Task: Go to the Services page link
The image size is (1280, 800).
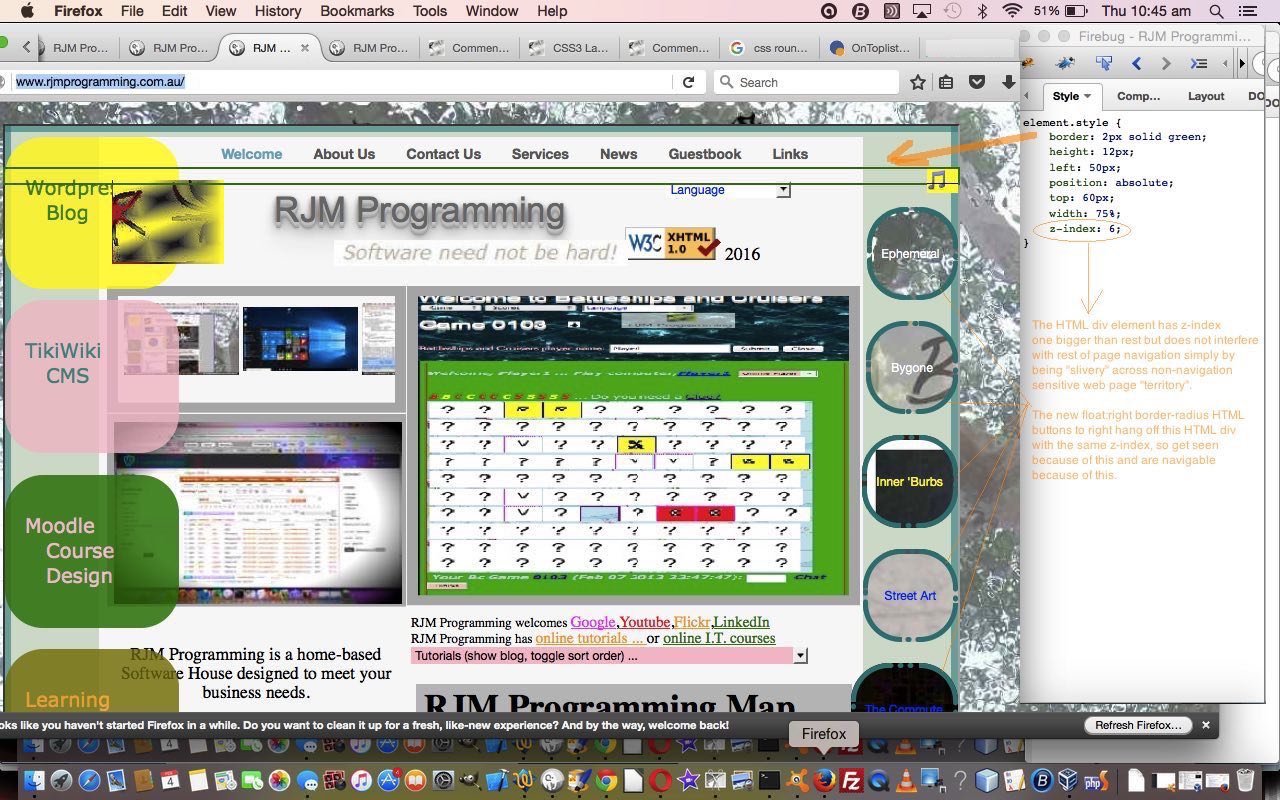Action: tap(540, 154)
